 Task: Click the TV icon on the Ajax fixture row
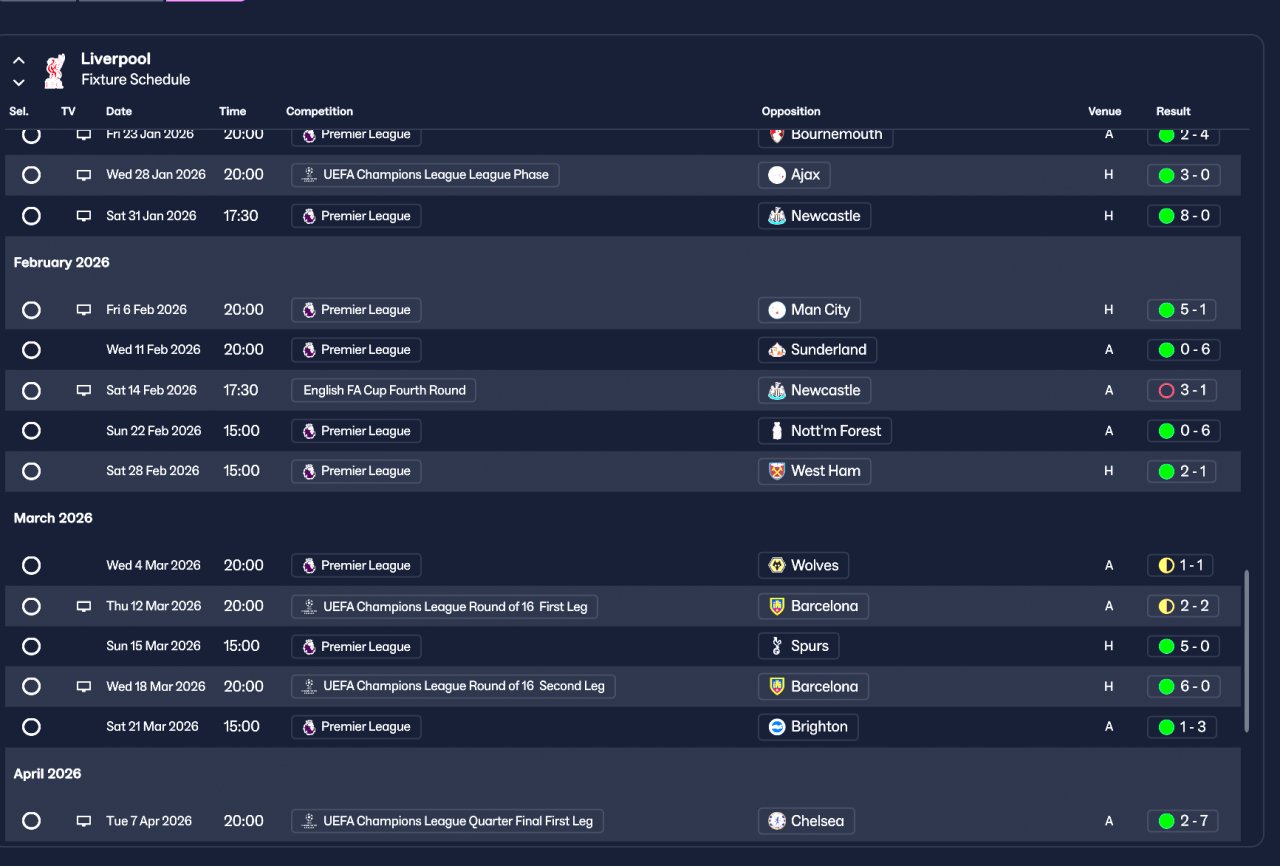pos(84,175)
